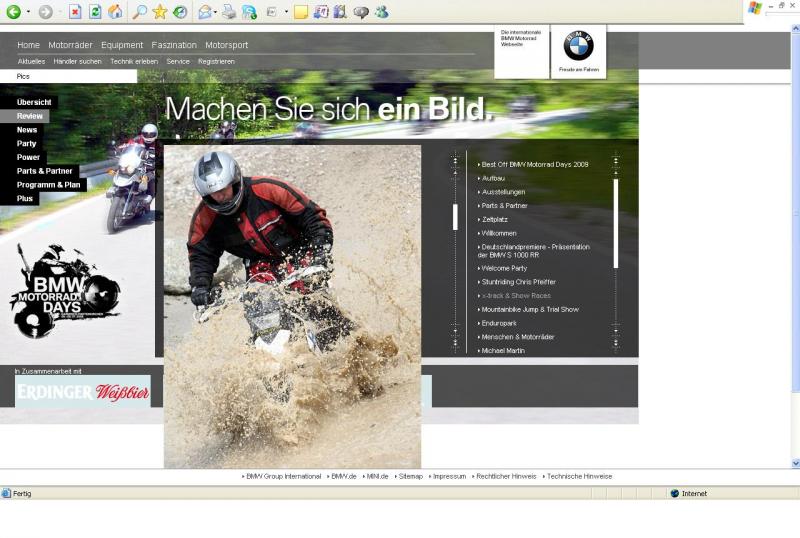Open the Michael Martin gallery entry
Viewport: 800px width, 538px height.
pos(503,351)
